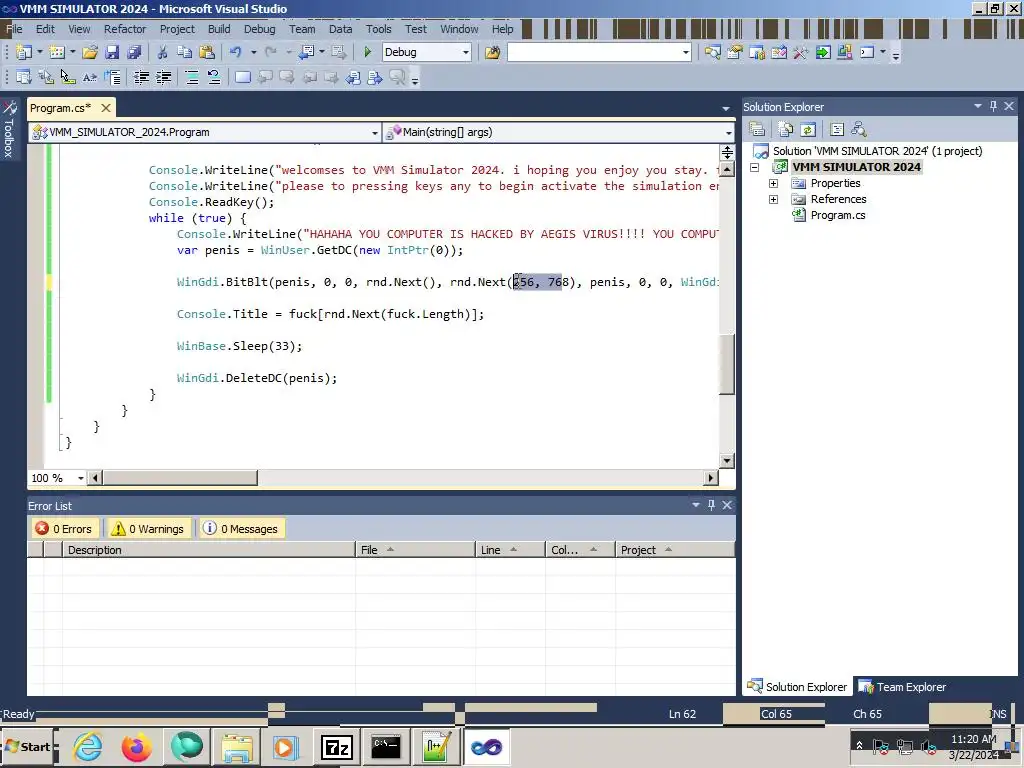This screenshot has height=768, width=1024.
Task: Click the Windows Start button
Action: (28, 747)
